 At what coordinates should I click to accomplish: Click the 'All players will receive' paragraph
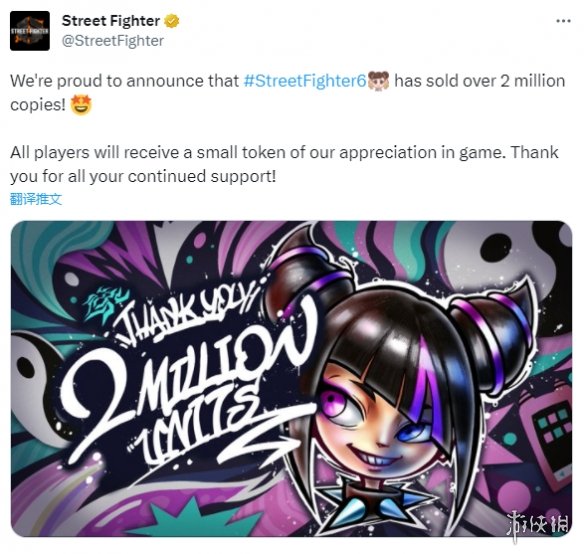(x=284, y=164)
